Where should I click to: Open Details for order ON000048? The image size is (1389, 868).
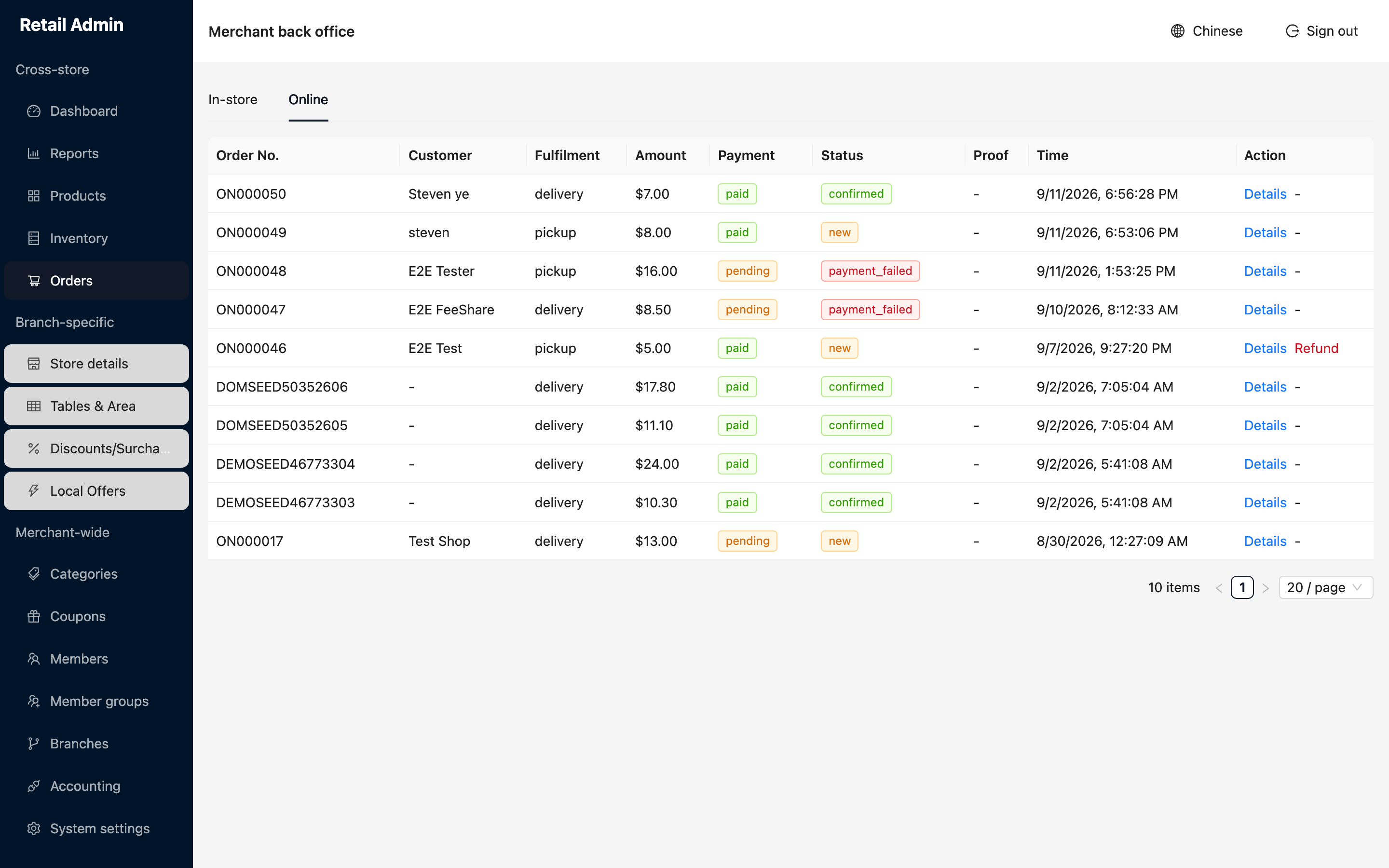point(1265,271)
